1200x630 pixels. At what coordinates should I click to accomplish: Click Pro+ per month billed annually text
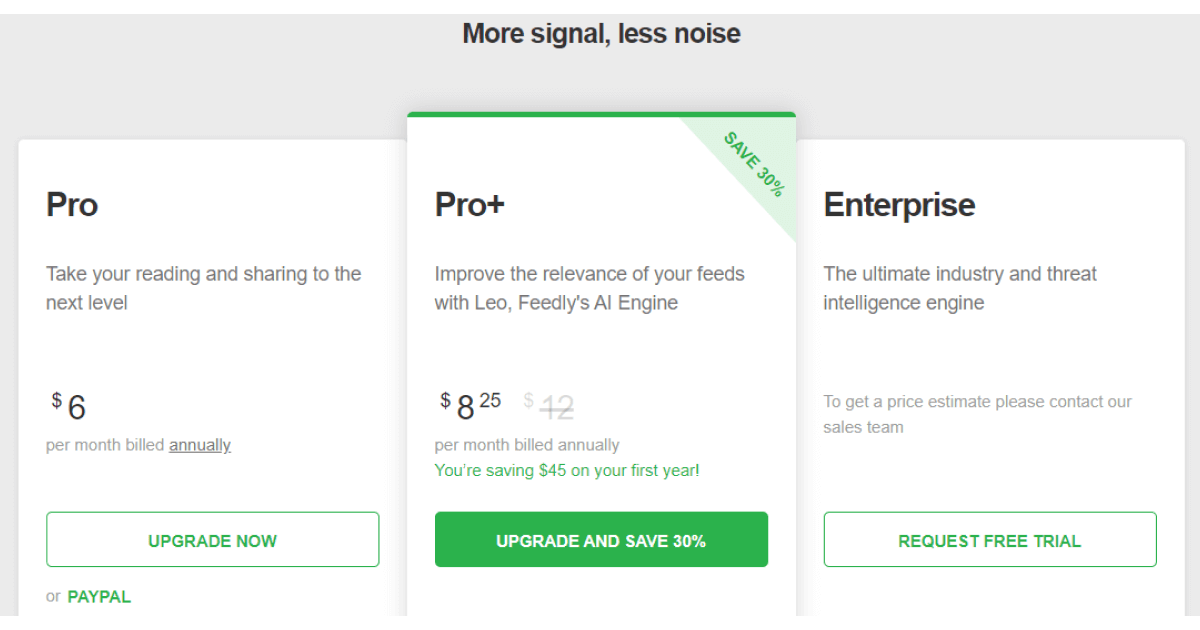coord(527,445)
